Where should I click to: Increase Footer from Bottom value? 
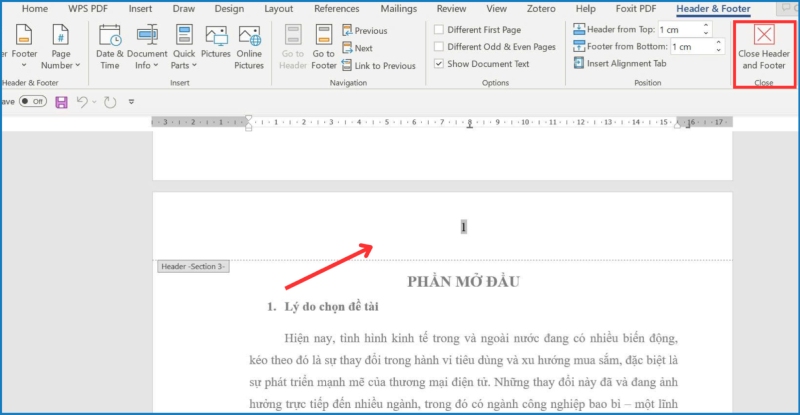[718, 42]
